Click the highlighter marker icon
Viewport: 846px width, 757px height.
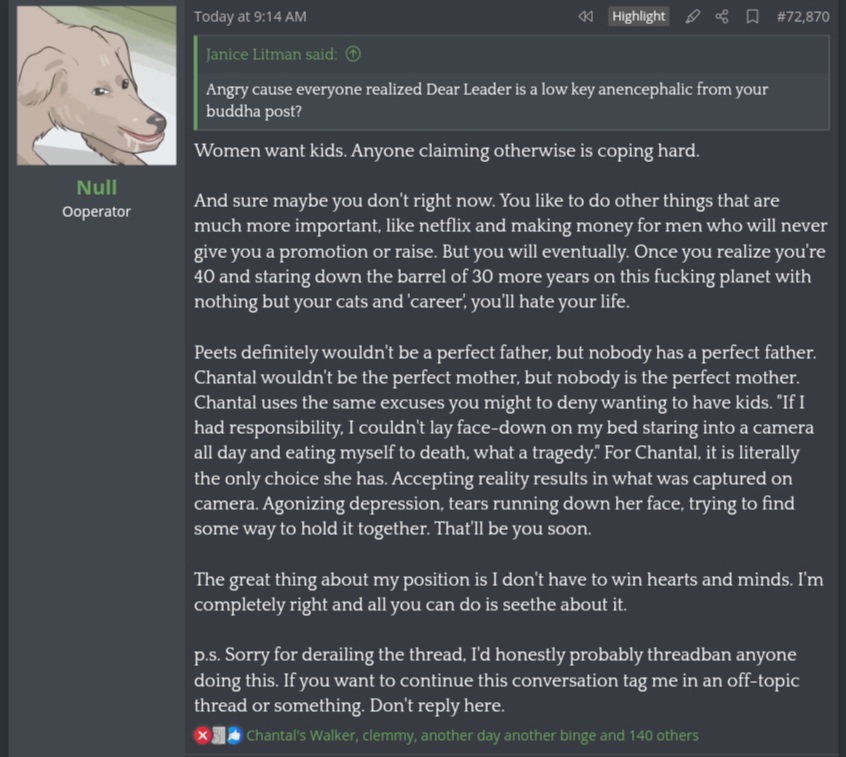click(692, 16)
